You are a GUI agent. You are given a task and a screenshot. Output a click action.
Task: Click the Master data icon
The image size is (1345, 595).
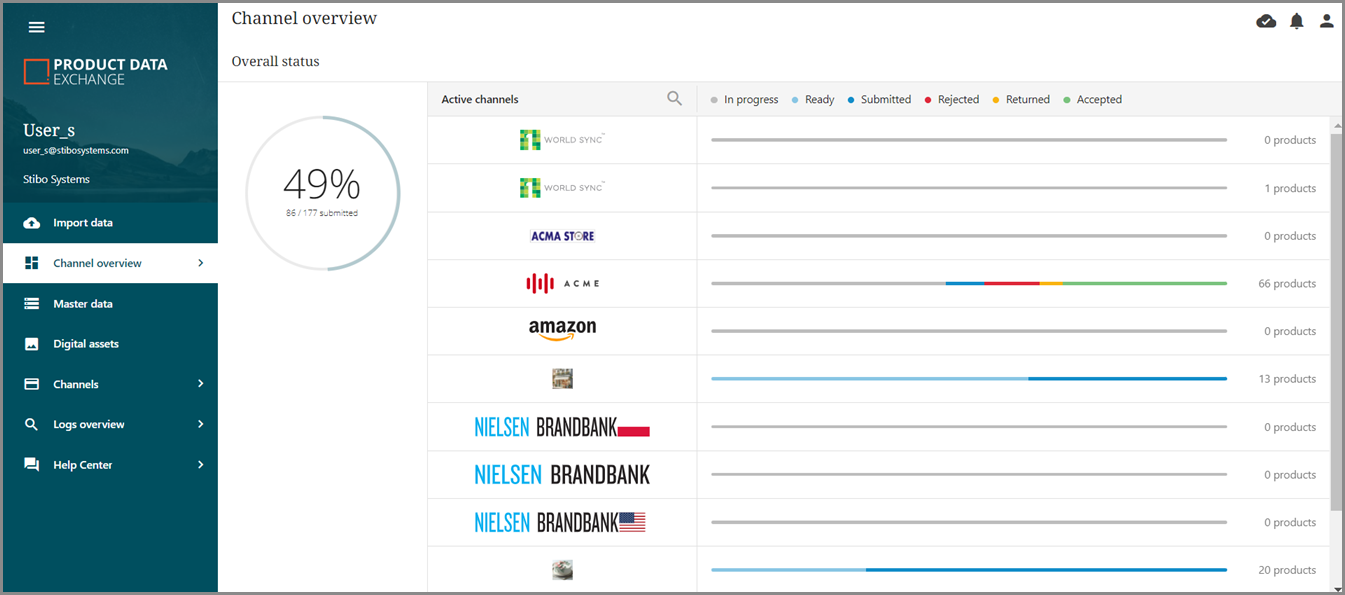coord(32,304)
